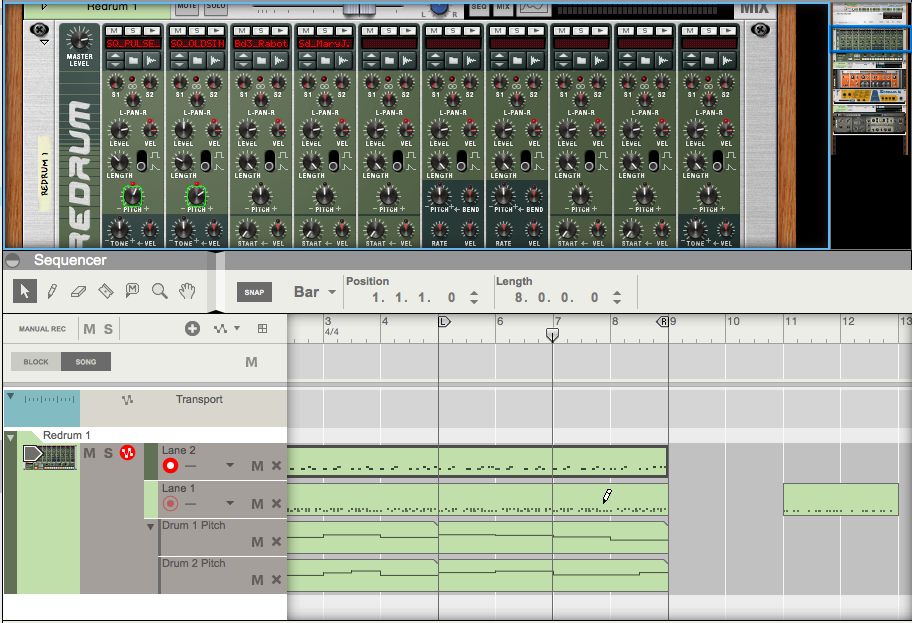The image size is (912, 623).
Task: Switch to BLOCK mode
Action: 36,362
